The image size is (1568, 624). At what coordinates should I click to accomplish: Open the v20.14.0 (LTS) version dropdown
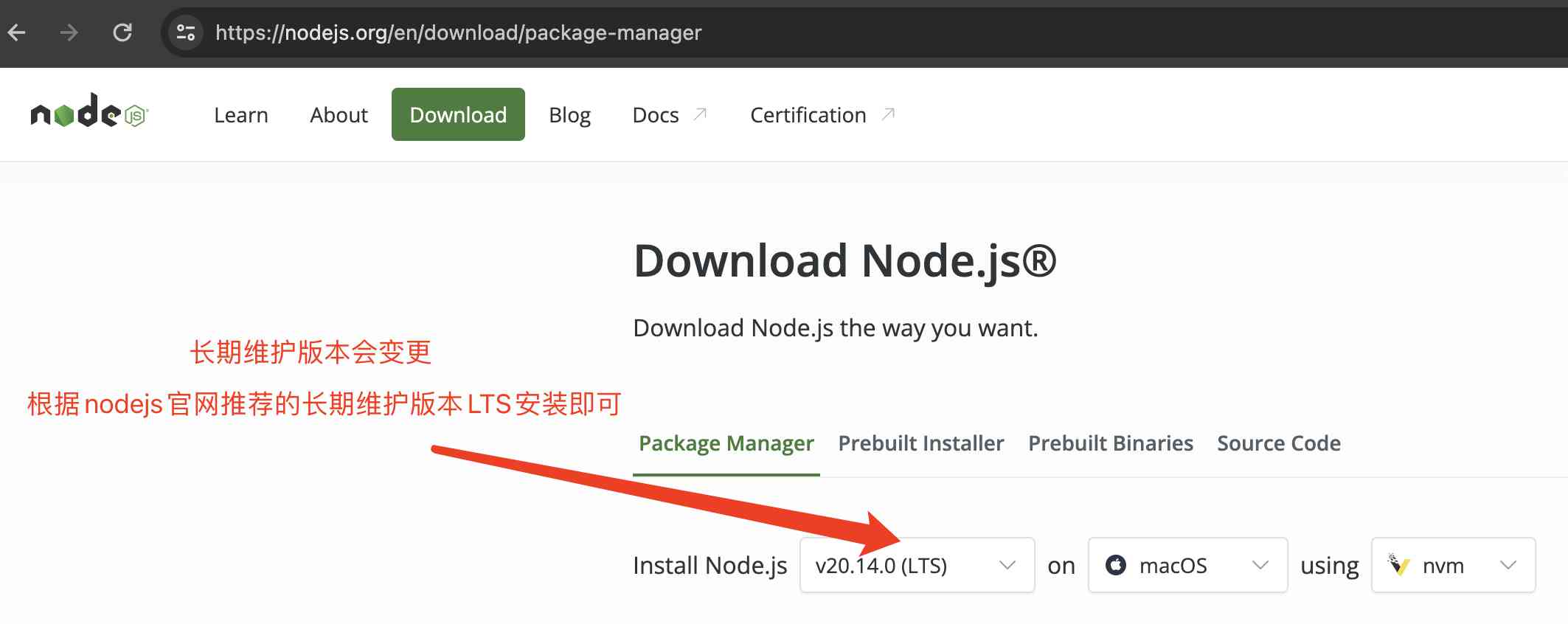(x=917, y=565)
